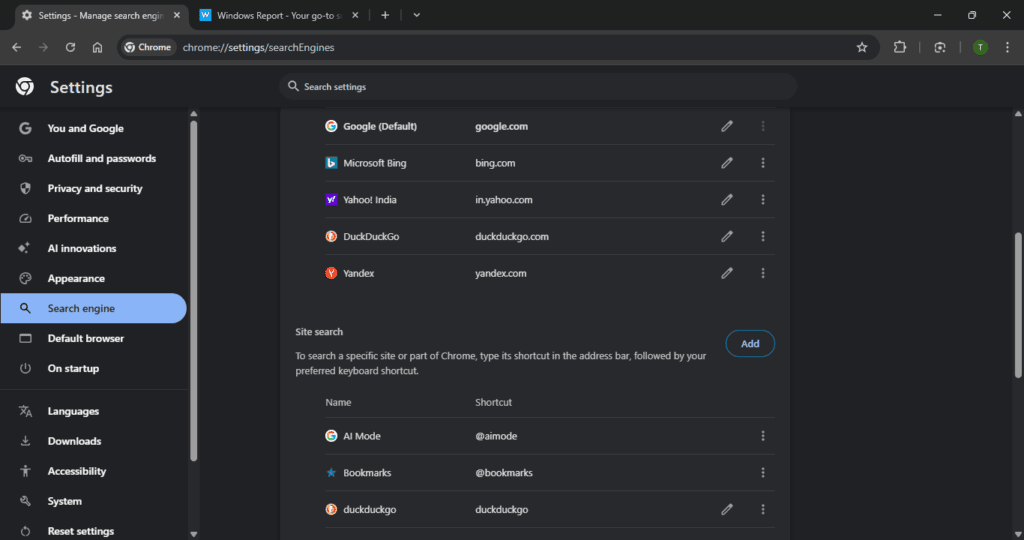Open the profile avatar menu
The width and height of the screenshot is (1024, 540).
980,47
